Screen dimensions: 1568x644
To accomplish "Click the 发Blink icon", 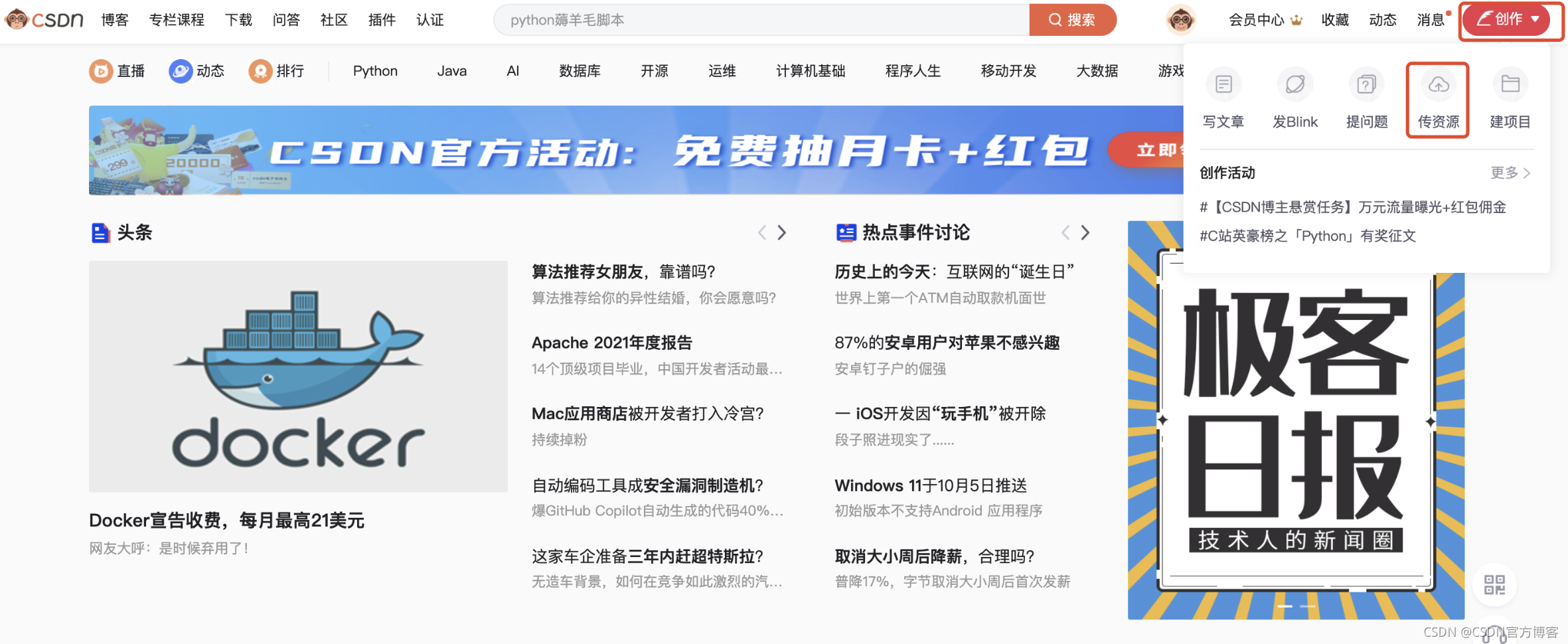I will 1295,84.
